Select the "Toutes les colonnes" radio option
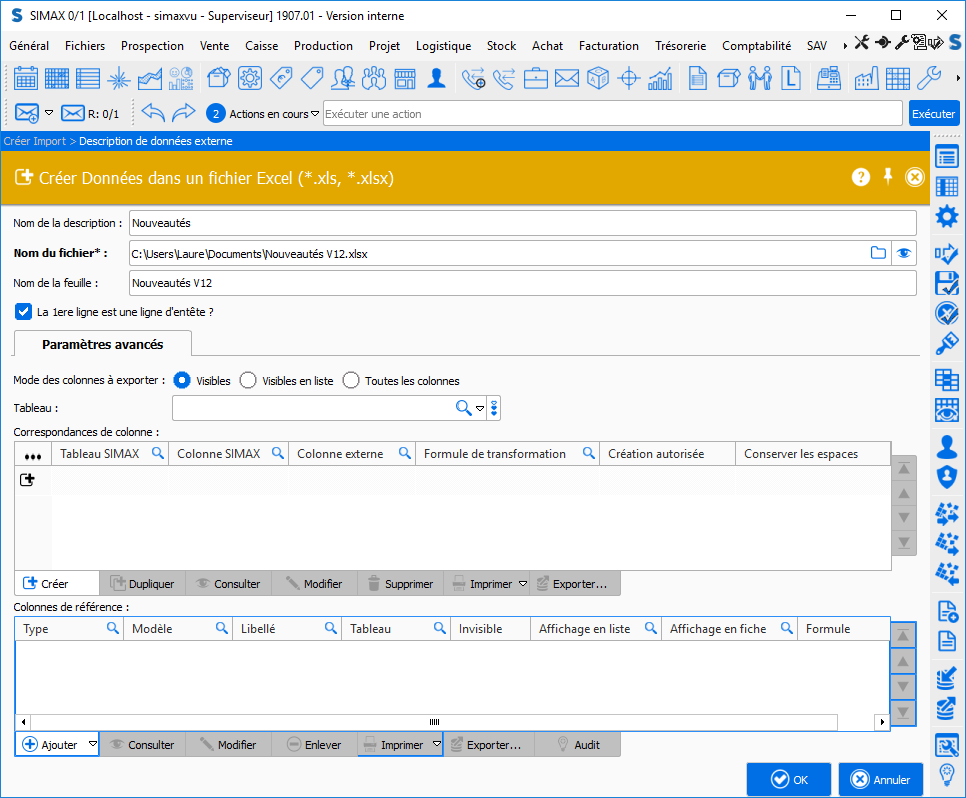This screenshot has width=966, height=798. pyautogui.click(x=351, y=380)
